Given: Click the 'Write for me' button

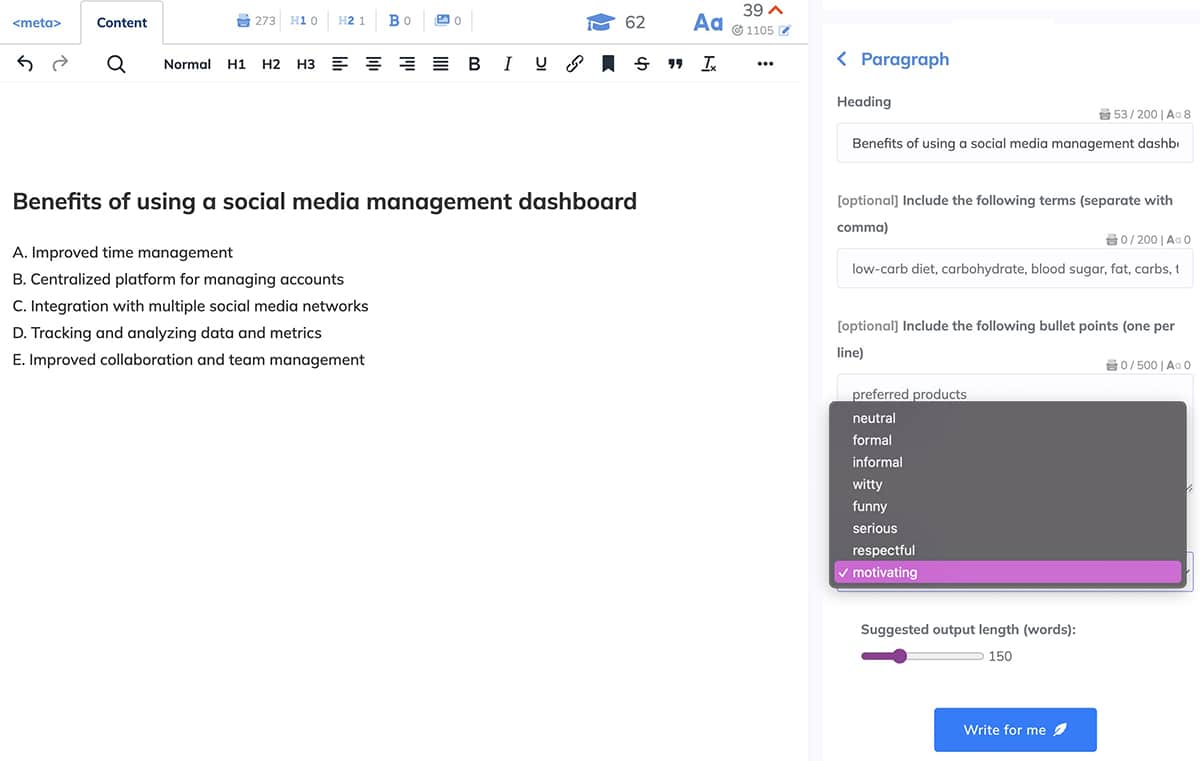Looking at the screenshot, I should click(1015, 730).
